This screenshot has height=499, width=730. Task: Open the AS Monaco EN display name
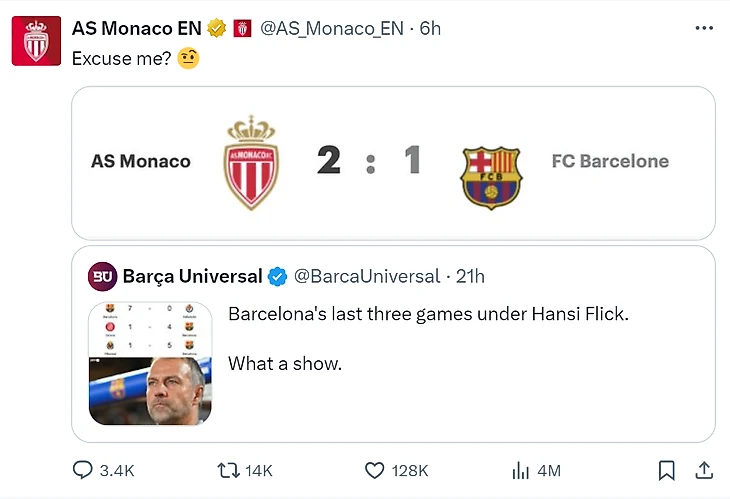tap(137, 29)
